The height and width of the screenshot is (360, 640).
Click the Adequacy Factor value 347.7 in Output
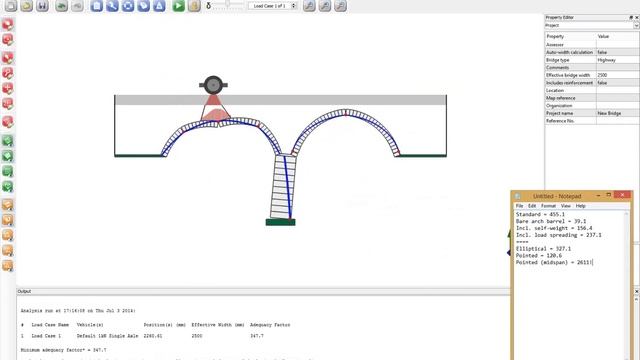click(x=257, y=336)
